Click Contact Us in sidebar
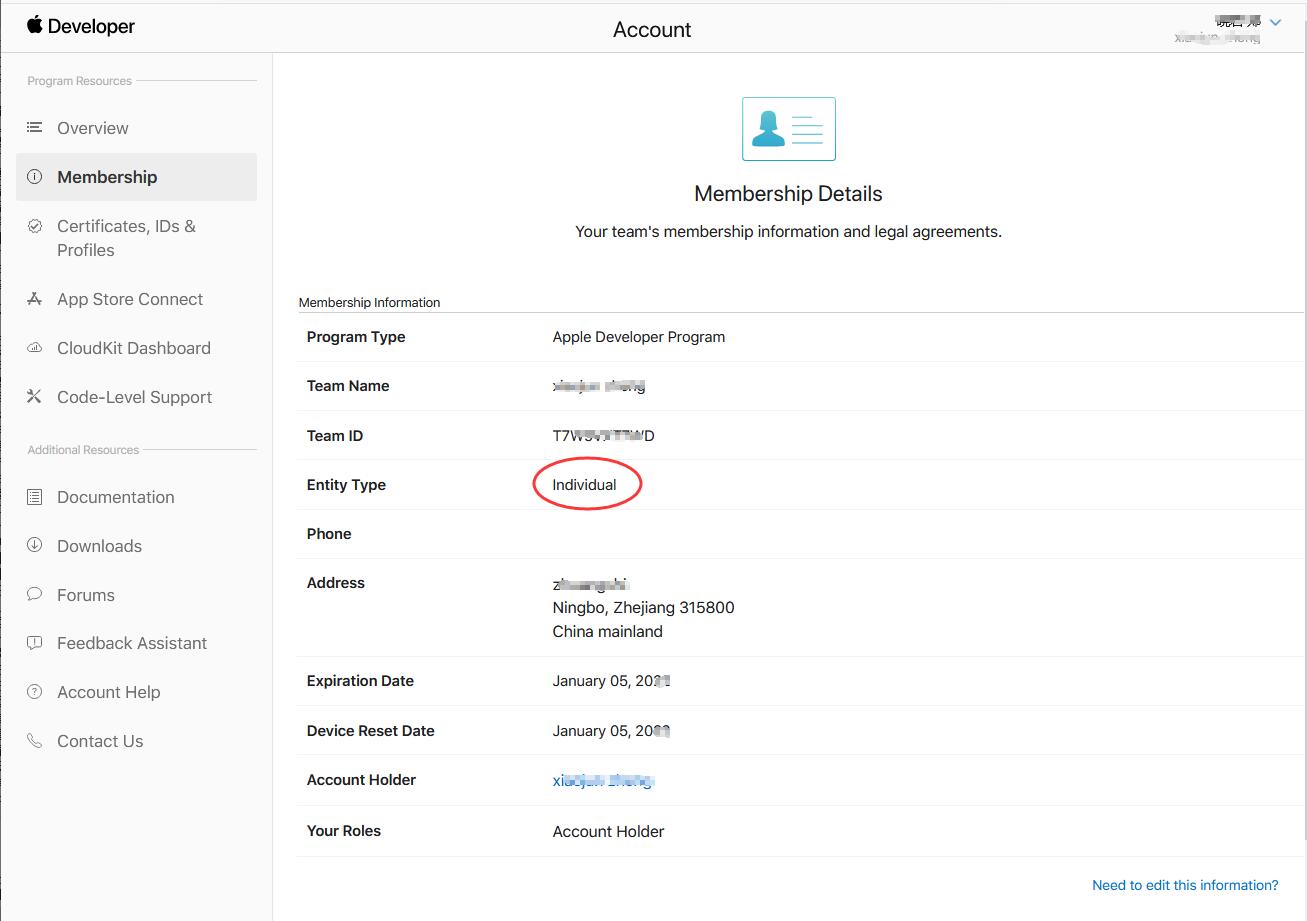The image size is (1307, 921). point(100,741)
